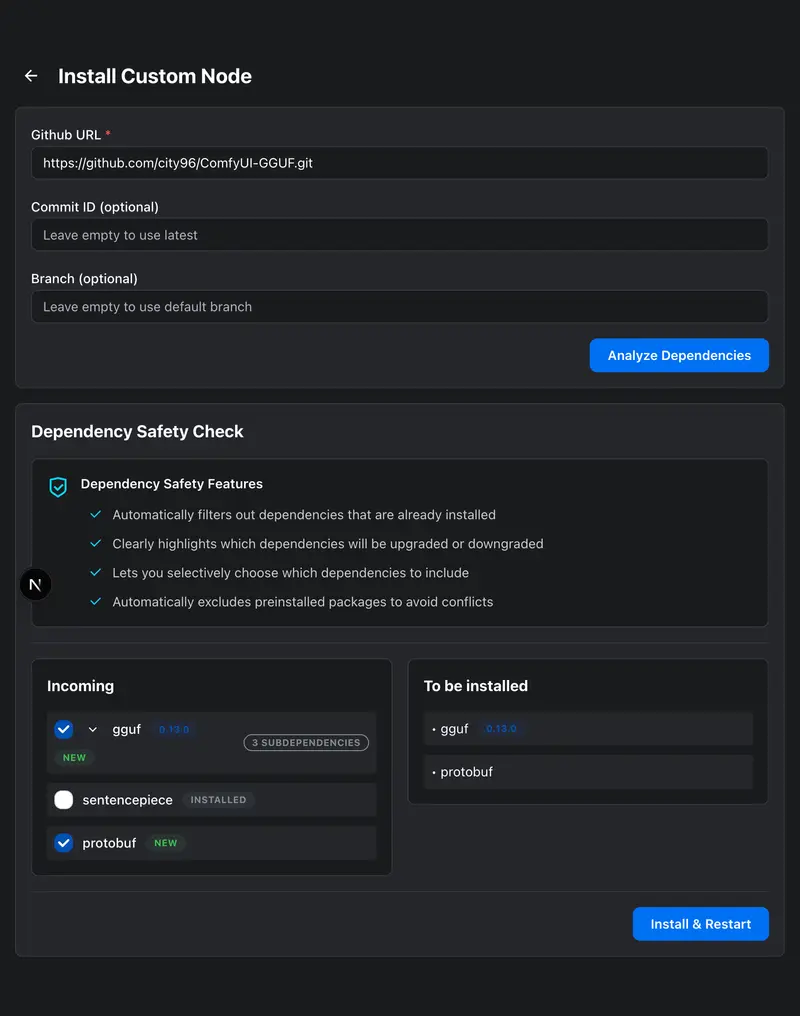Select gguf in the To be installed list
This screenshot has height=1016, width=800.
click(x=455, y=729)
